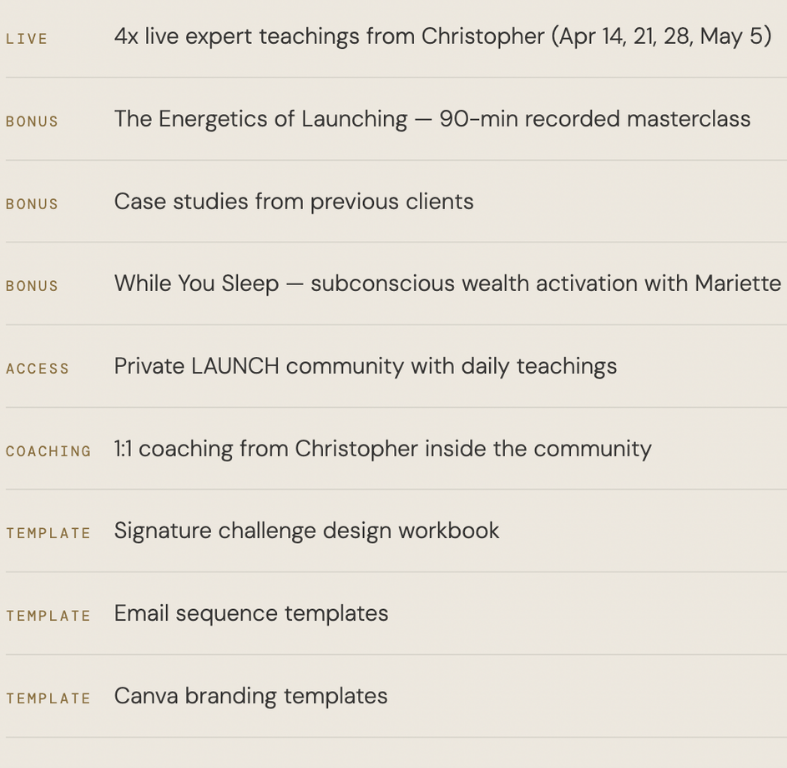Select '1:1 coaching from Christopher' item
Screen dimensions: 787x768
tap(382, 449)
